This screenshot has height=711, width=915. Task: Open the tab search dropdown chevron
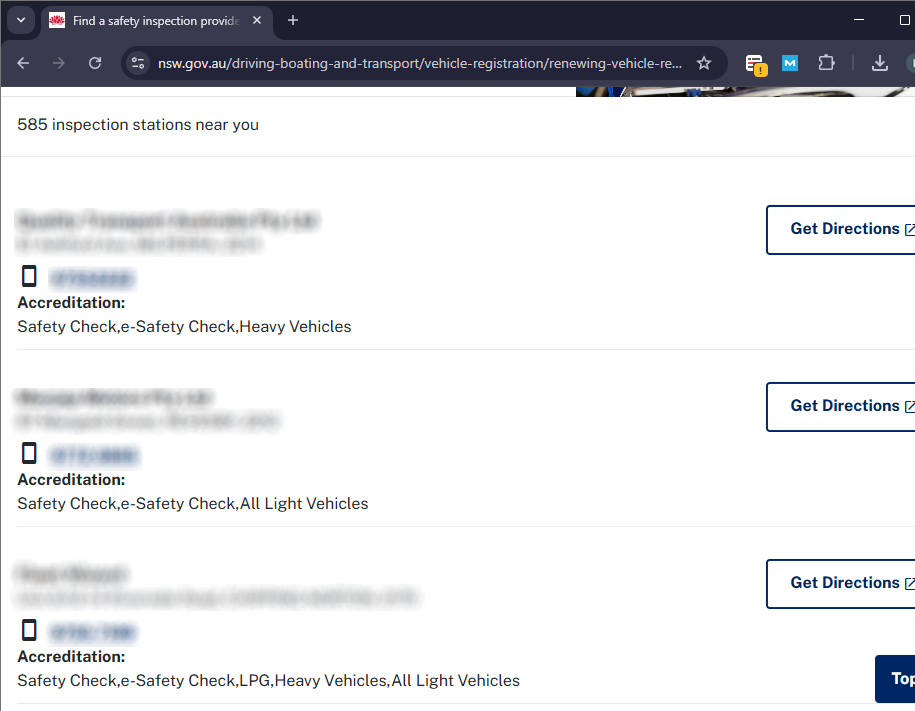pyautogui.click(x=20, y=20)
